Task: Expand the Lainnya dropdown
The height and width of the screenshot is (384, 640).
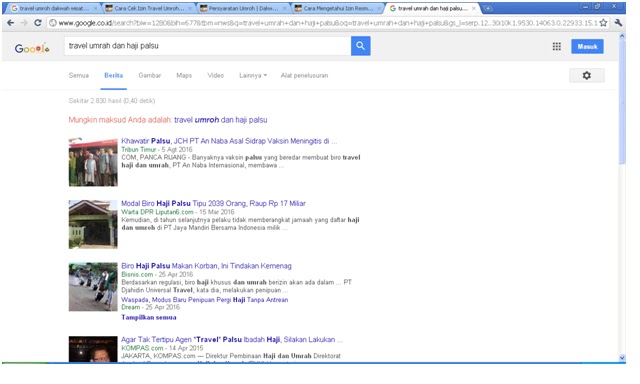Action: pos(253,75)
